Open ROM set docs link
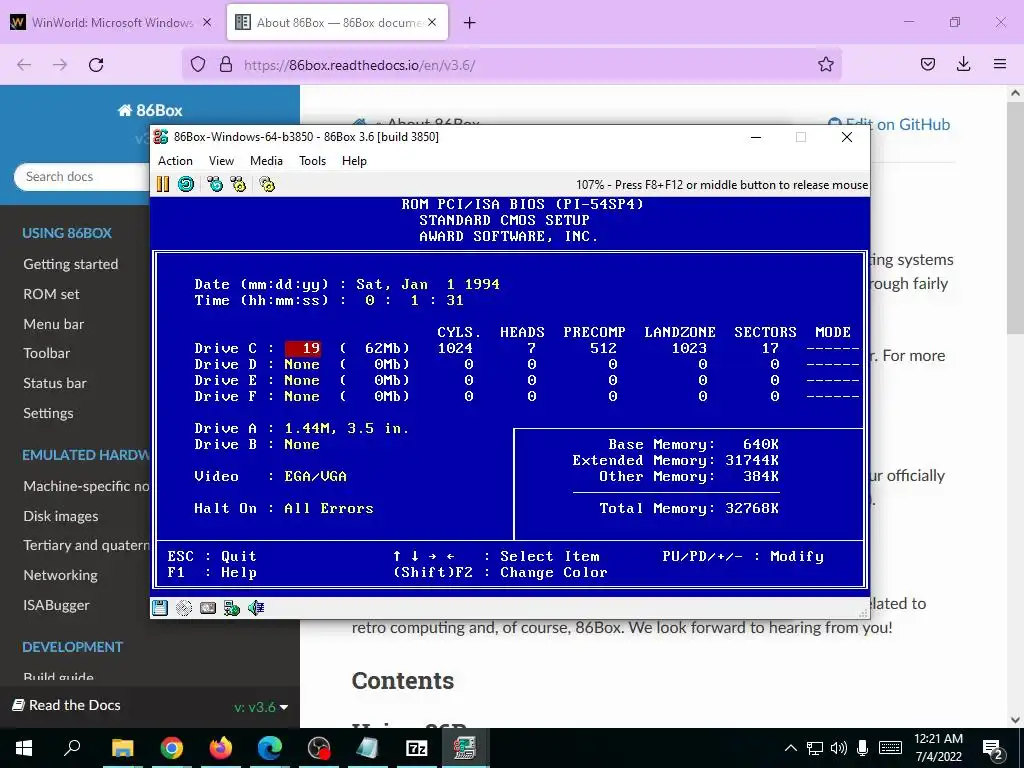Image resolution: width=1024 pixels, height=768 pixels. tap(51, 294)
